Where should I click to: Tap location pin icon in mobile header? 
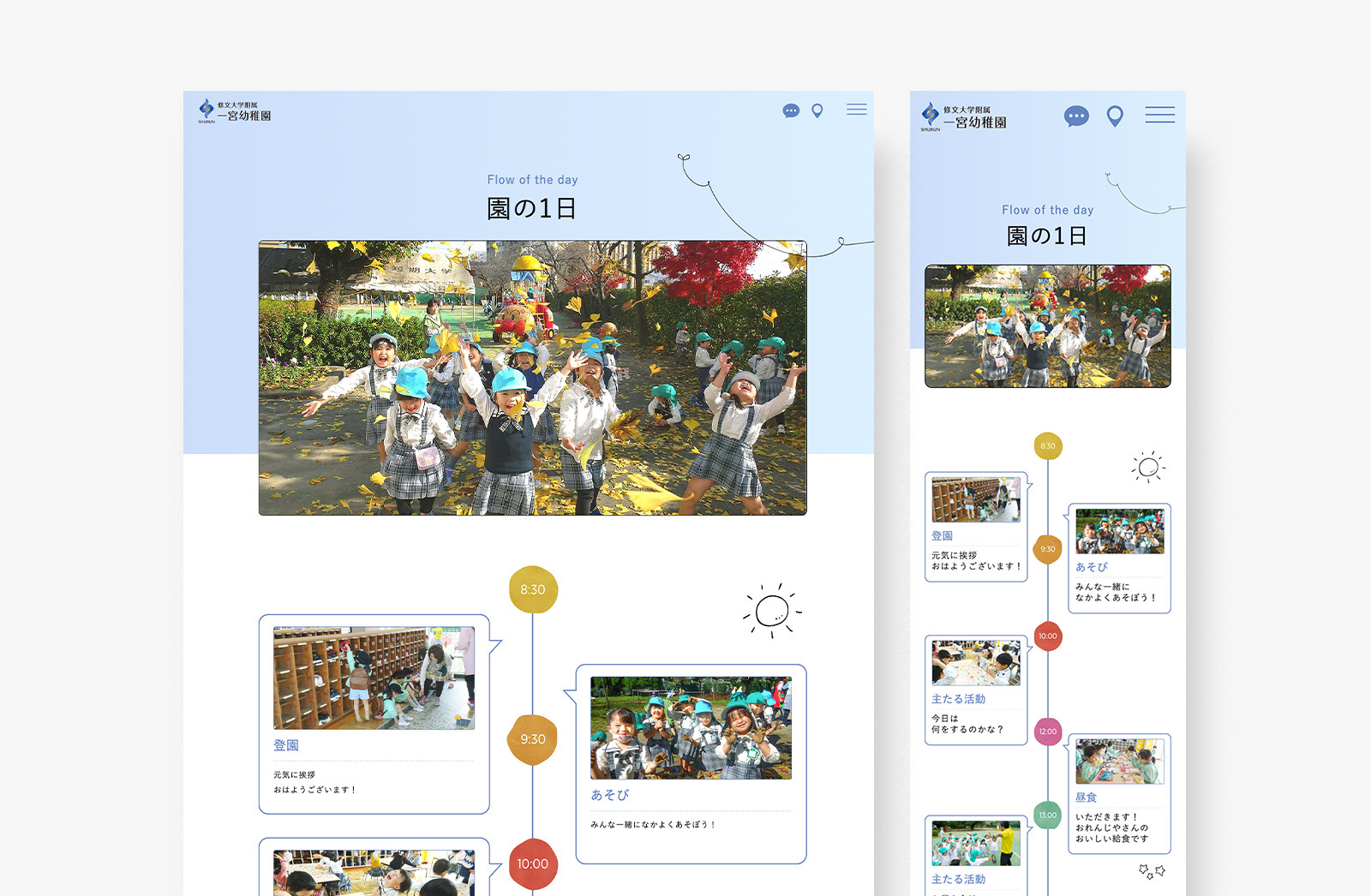click(1115, 116)
